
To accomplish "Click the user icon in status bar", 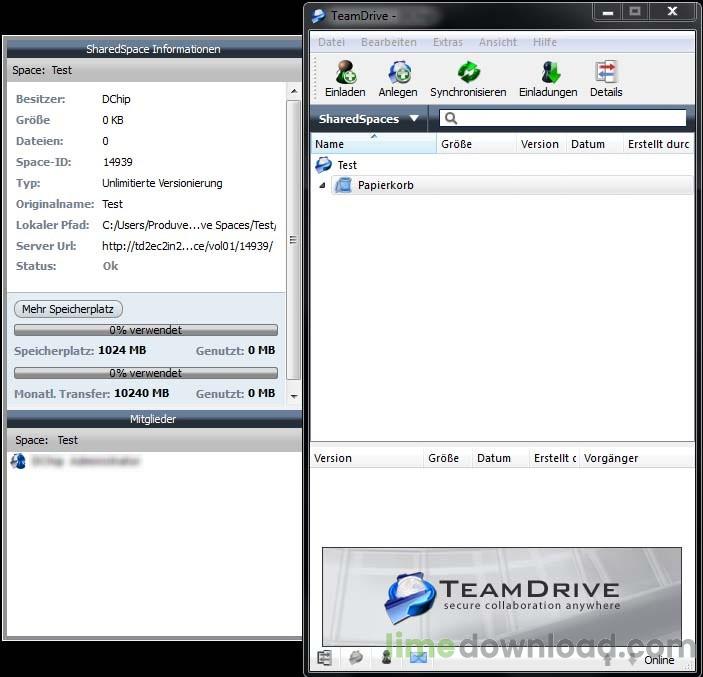I will (386, 657).
